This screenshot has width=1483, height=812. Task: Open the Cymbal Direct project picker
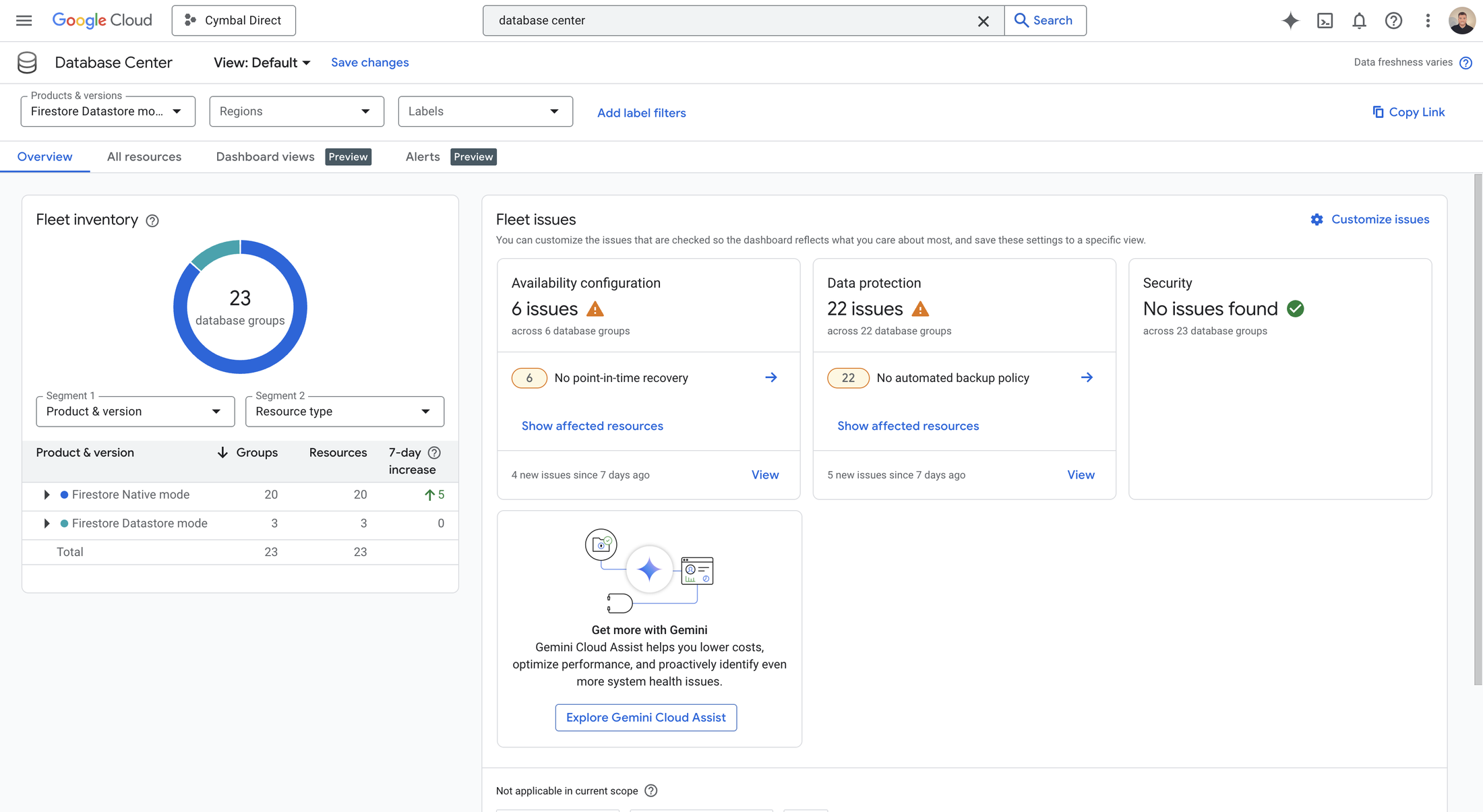[x=233, y=20]
